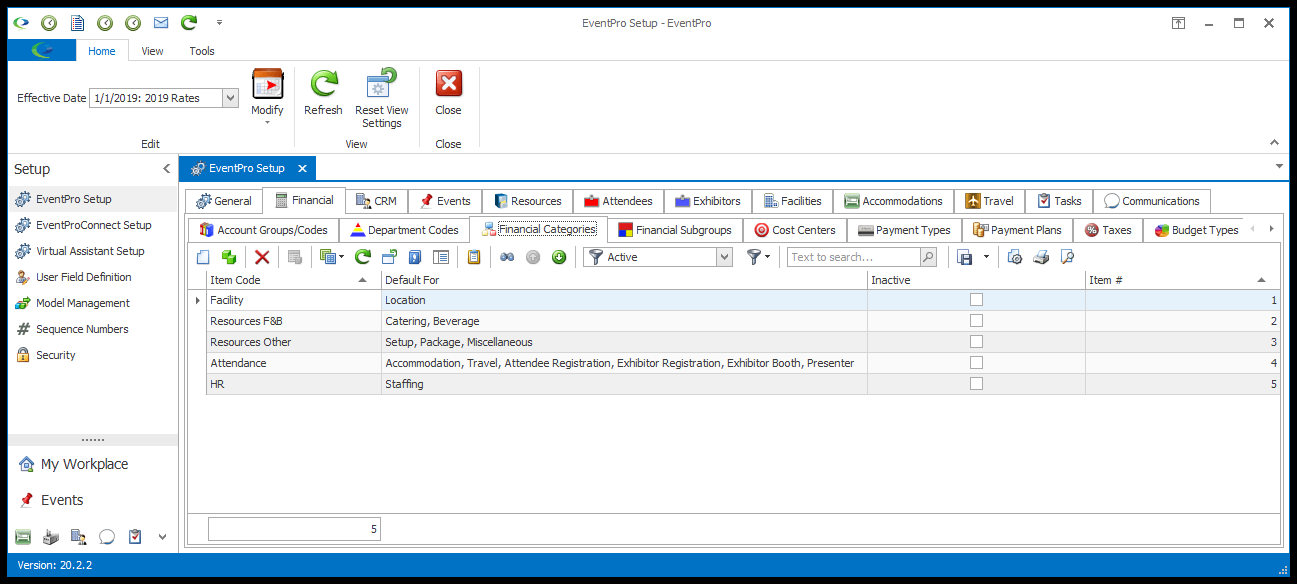Collapse the ribbon with the up chevron
This screenshot has width=1297, height=584.
tap(1274, 143)
